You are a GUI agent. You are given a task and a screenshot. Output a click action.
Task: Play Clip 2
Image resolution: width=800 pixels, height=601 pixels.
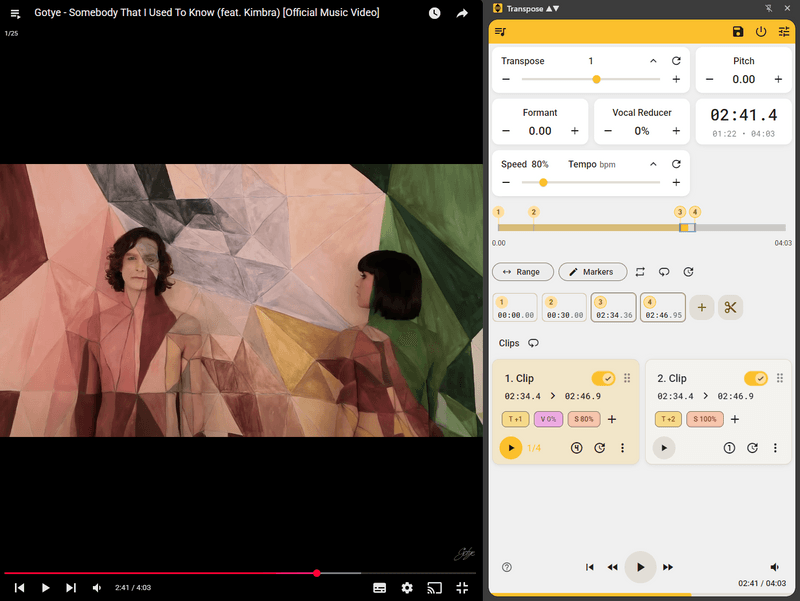click(x=664, y=448)
